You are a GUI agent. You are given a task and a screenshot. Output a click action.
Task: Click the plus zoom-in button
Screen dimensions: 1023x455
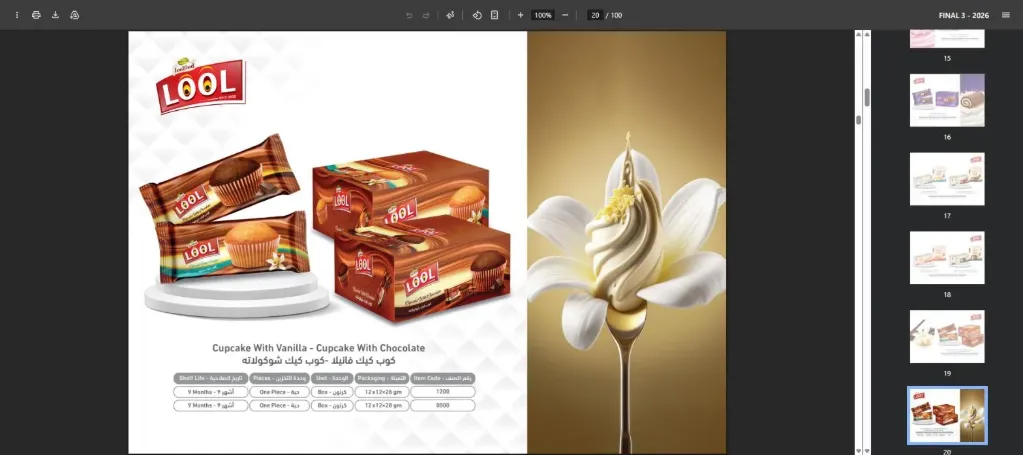(521, 15)
